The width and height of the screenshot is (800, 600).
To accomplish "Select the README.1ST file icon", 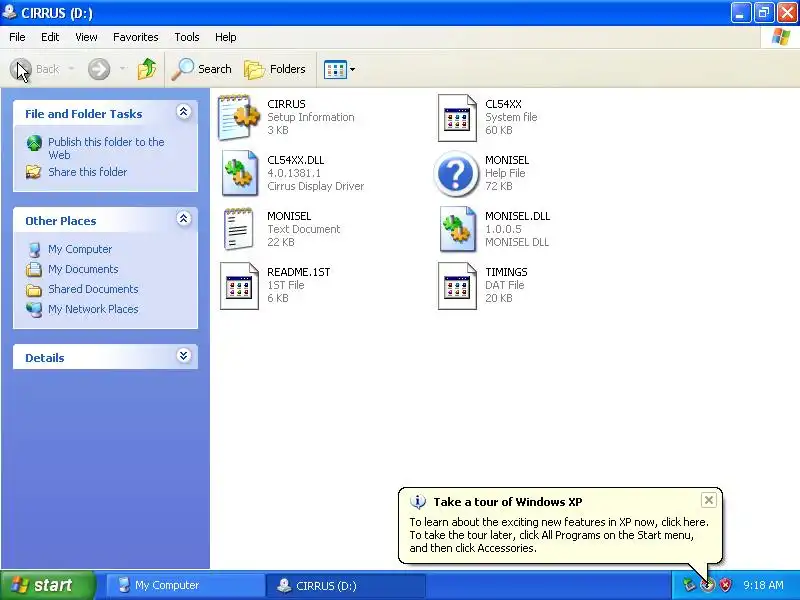I will (x=239, y=286).
